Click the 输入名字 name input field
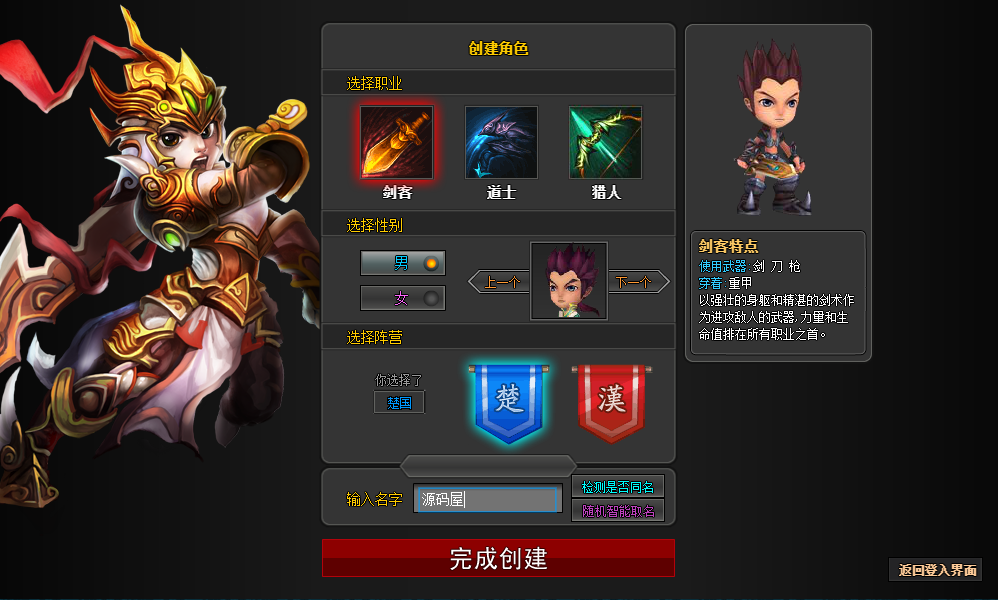 488,499
